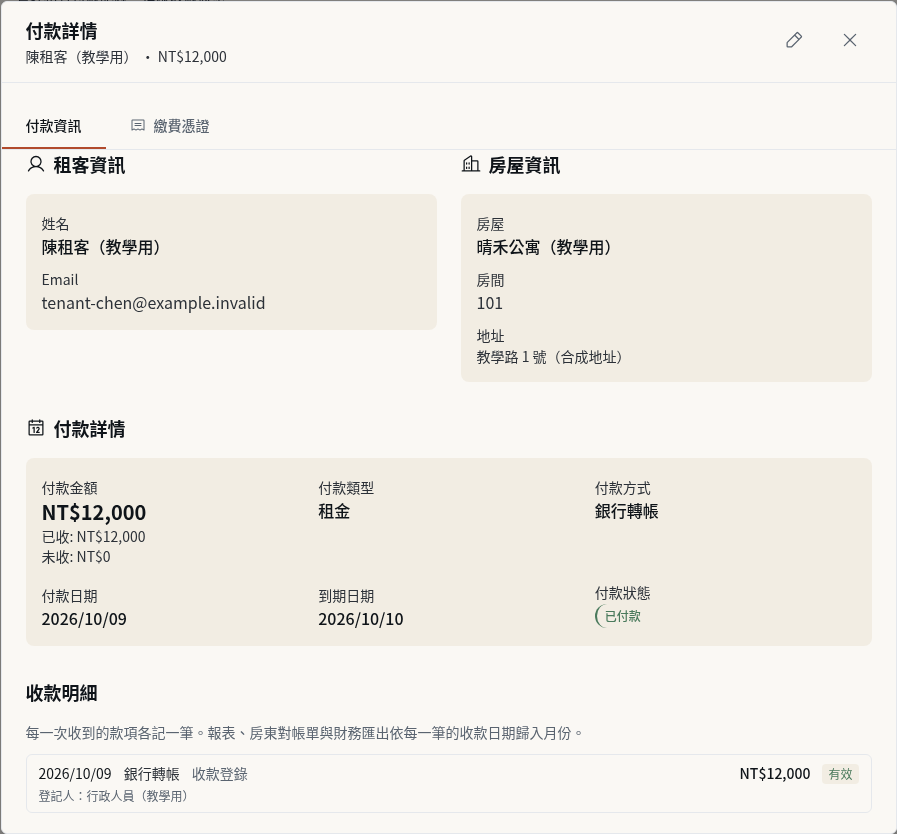The width and height of the screenshot is (897, 834).
Task: Click the 已付款 status badge
Action: pyautogui.click(x=620, y=616)
